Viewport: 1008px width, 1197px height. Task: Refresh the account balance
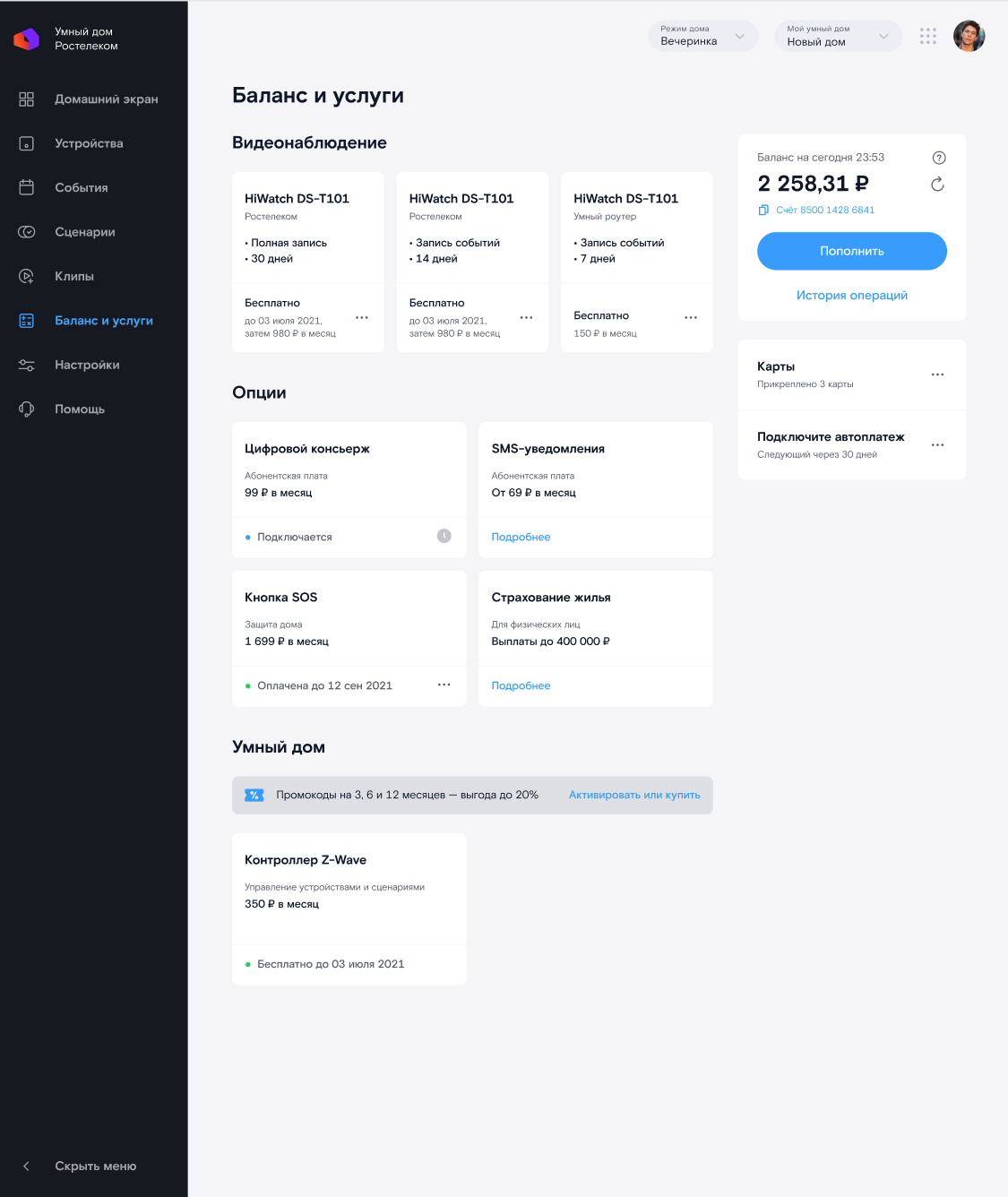[937, 185]
